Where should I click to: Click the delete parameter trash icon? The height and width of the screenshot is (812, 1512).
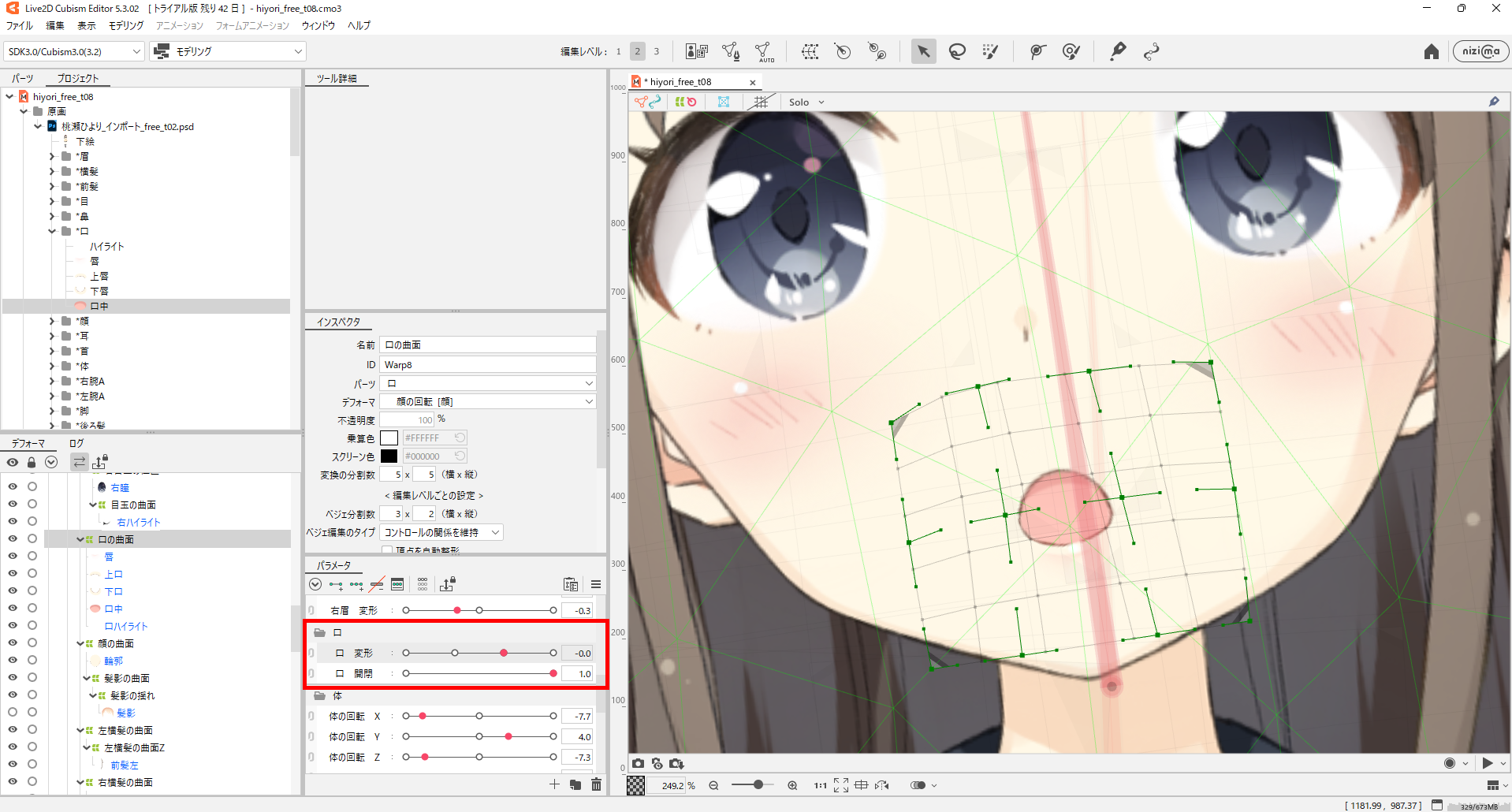(x=596, y=784)
